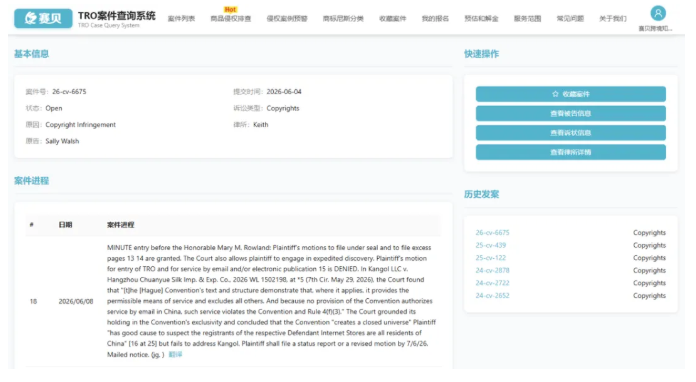Image resolution: width=696 pixels, height=382 pixels.
Task: Click the username text under the avatar
Action: [x=655, y=28]
